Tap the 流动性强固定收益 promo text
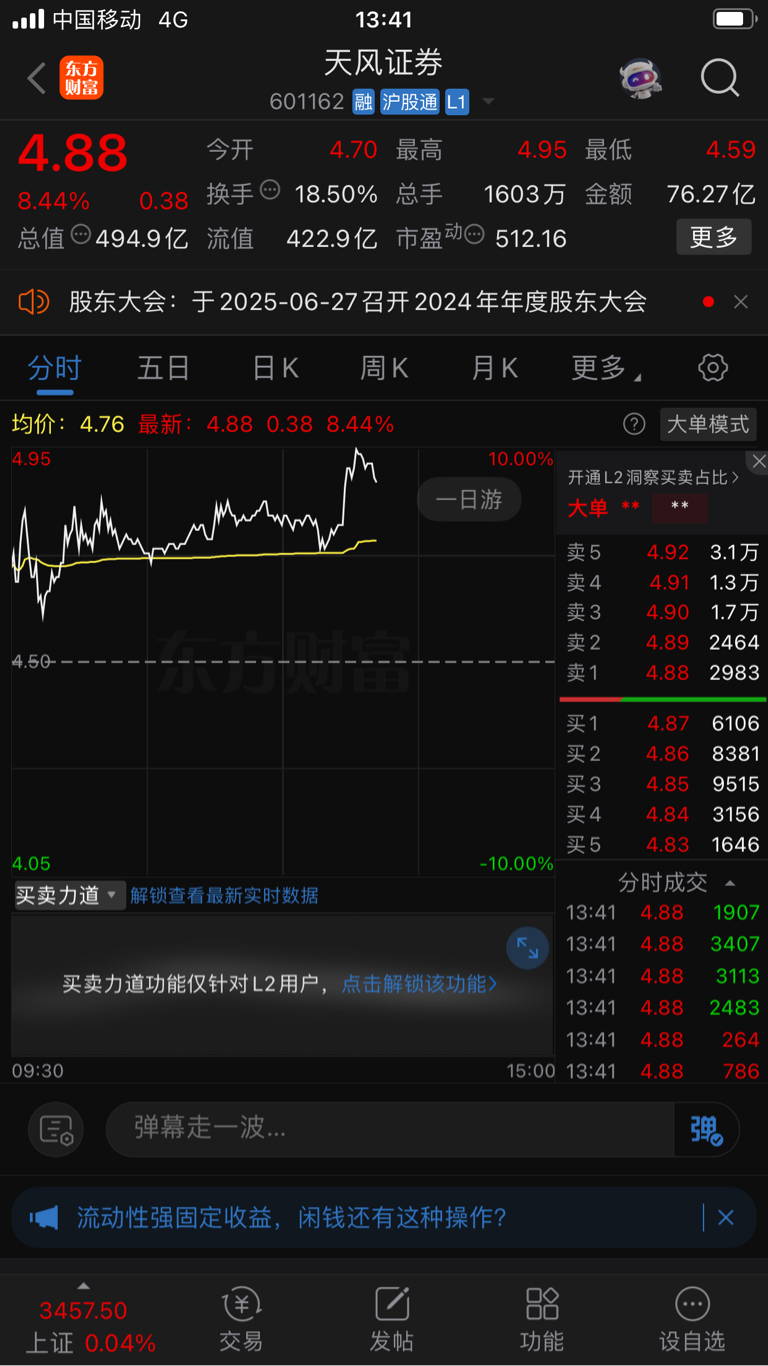The image size is (768, 1366). tap(292, 1217)
